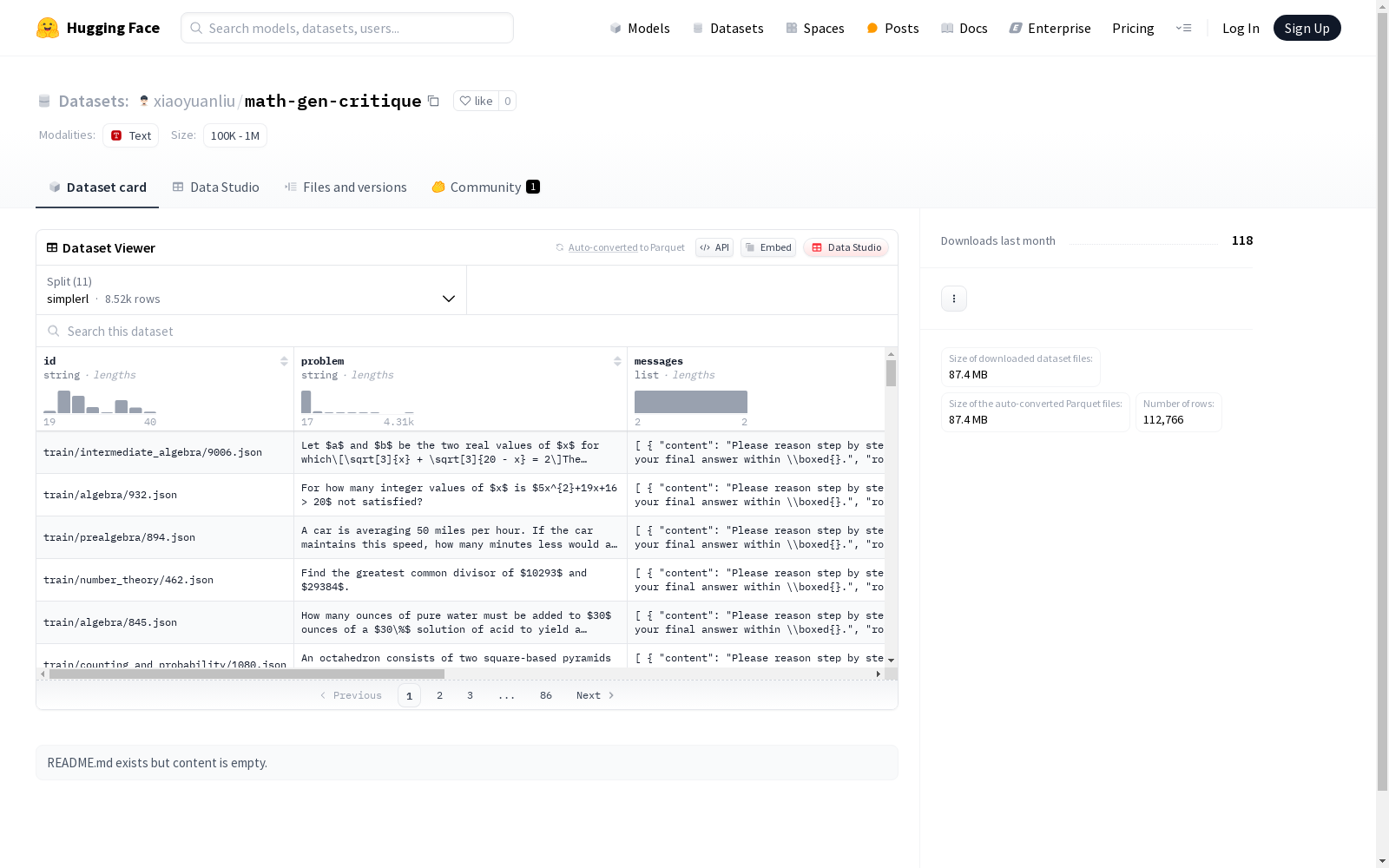Select row train/intermediate_algebra/9006.json

(460, 452)
